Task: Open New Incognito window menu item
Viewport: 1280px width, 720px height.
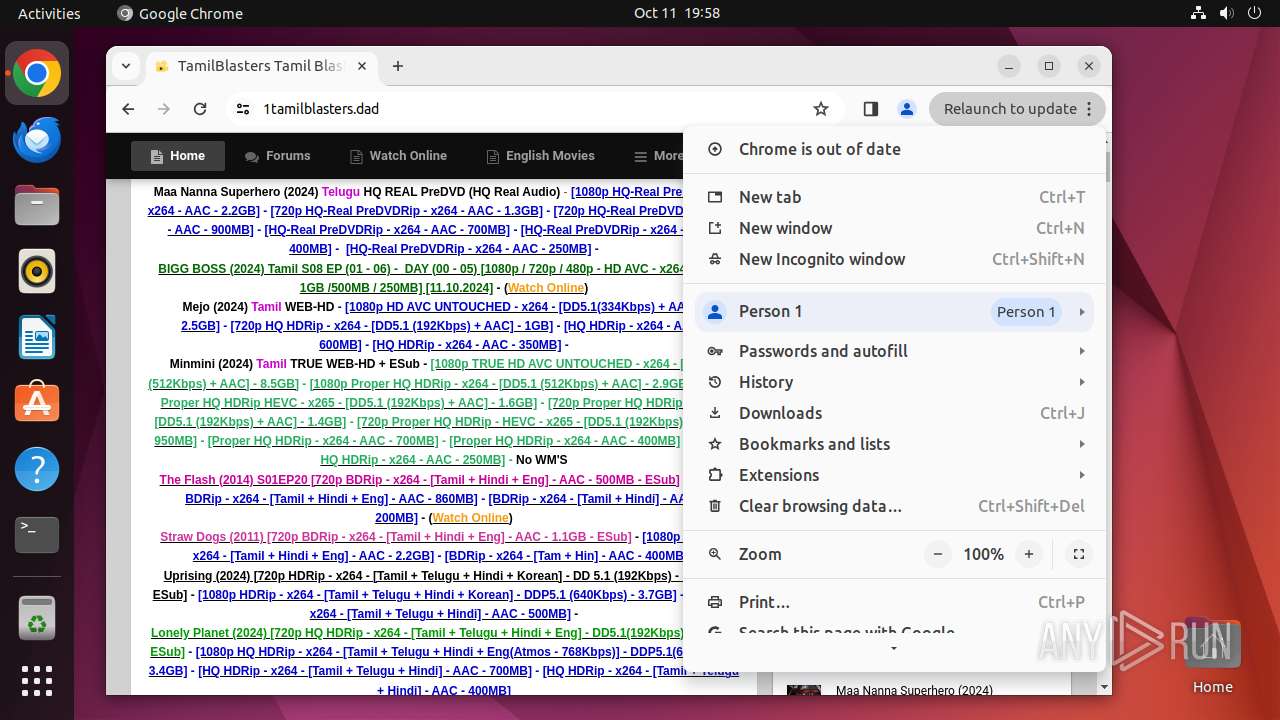Action: (894, 259)
